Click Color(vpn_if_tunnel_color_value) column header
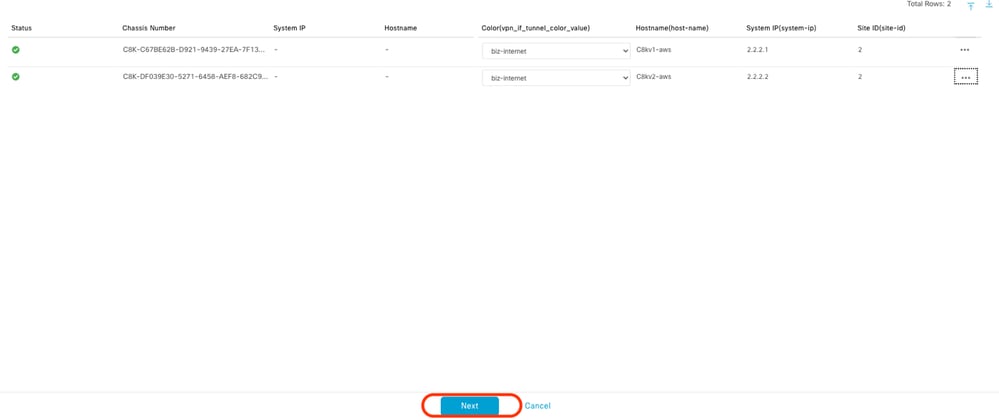 [536, 28]
